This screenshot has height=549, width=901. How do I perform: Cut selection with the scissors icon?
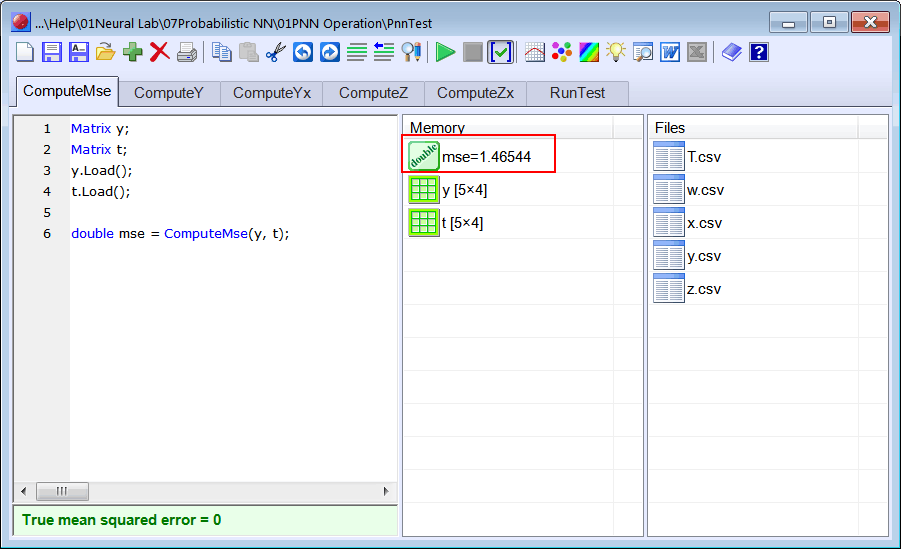point(276,52)
